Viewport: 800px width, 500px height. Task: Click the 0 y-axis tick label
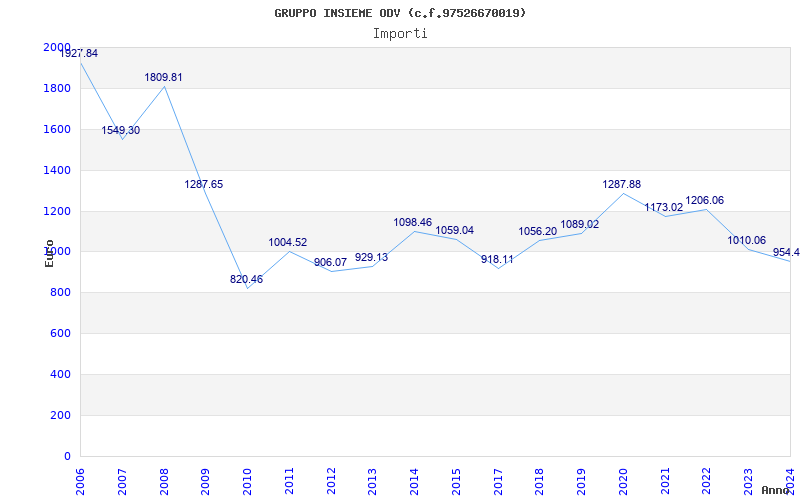tap(67, 456)
